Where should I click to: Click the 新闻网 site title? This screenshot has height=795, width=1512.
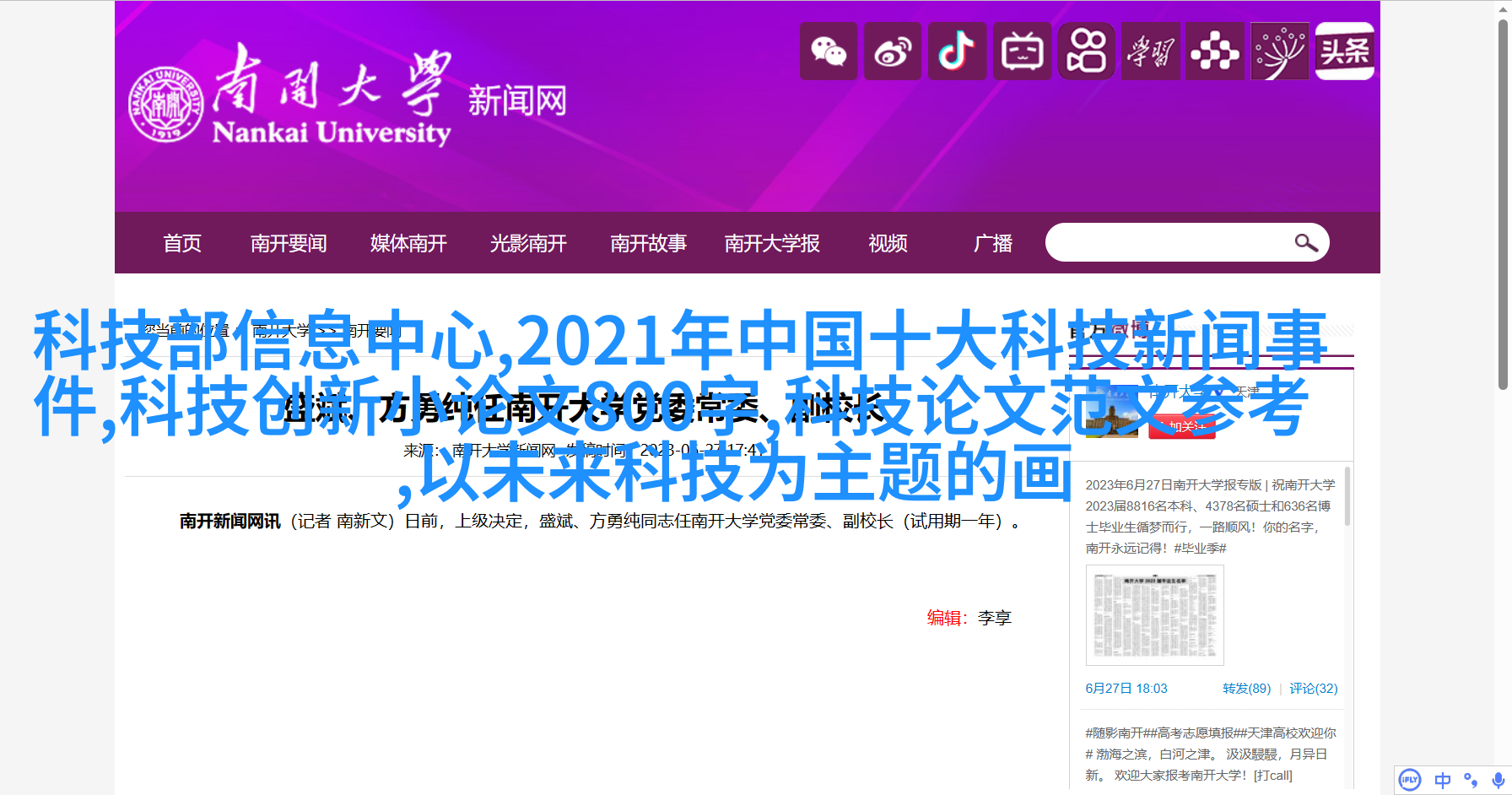(517, 101)
